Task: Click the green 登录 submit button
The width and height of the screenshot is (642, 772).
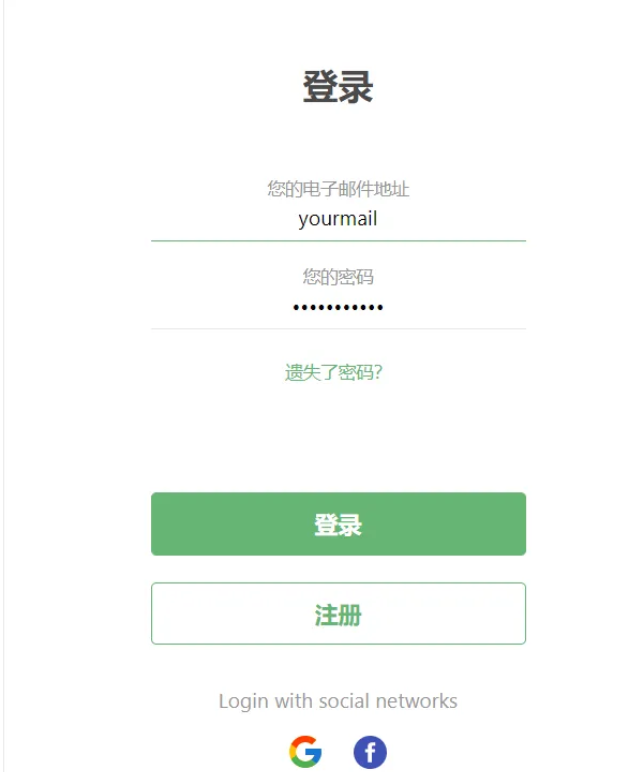Action: coord(338,524)
